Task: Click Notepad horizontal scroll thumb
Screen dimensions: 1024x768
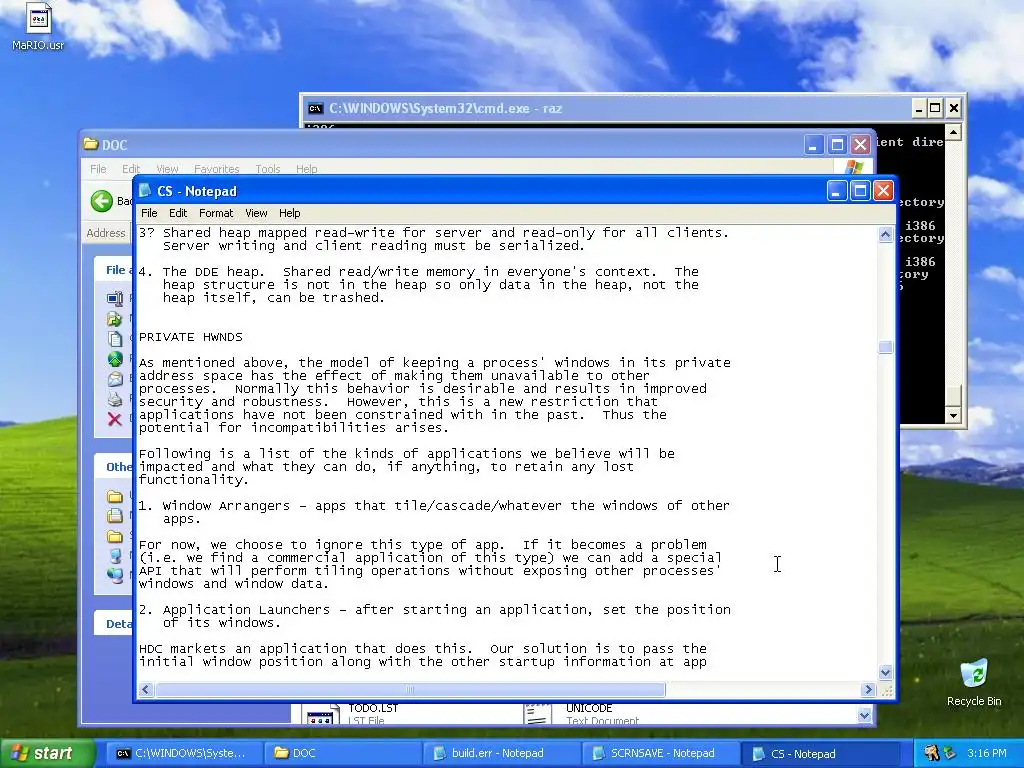Action: click(410, 690)
